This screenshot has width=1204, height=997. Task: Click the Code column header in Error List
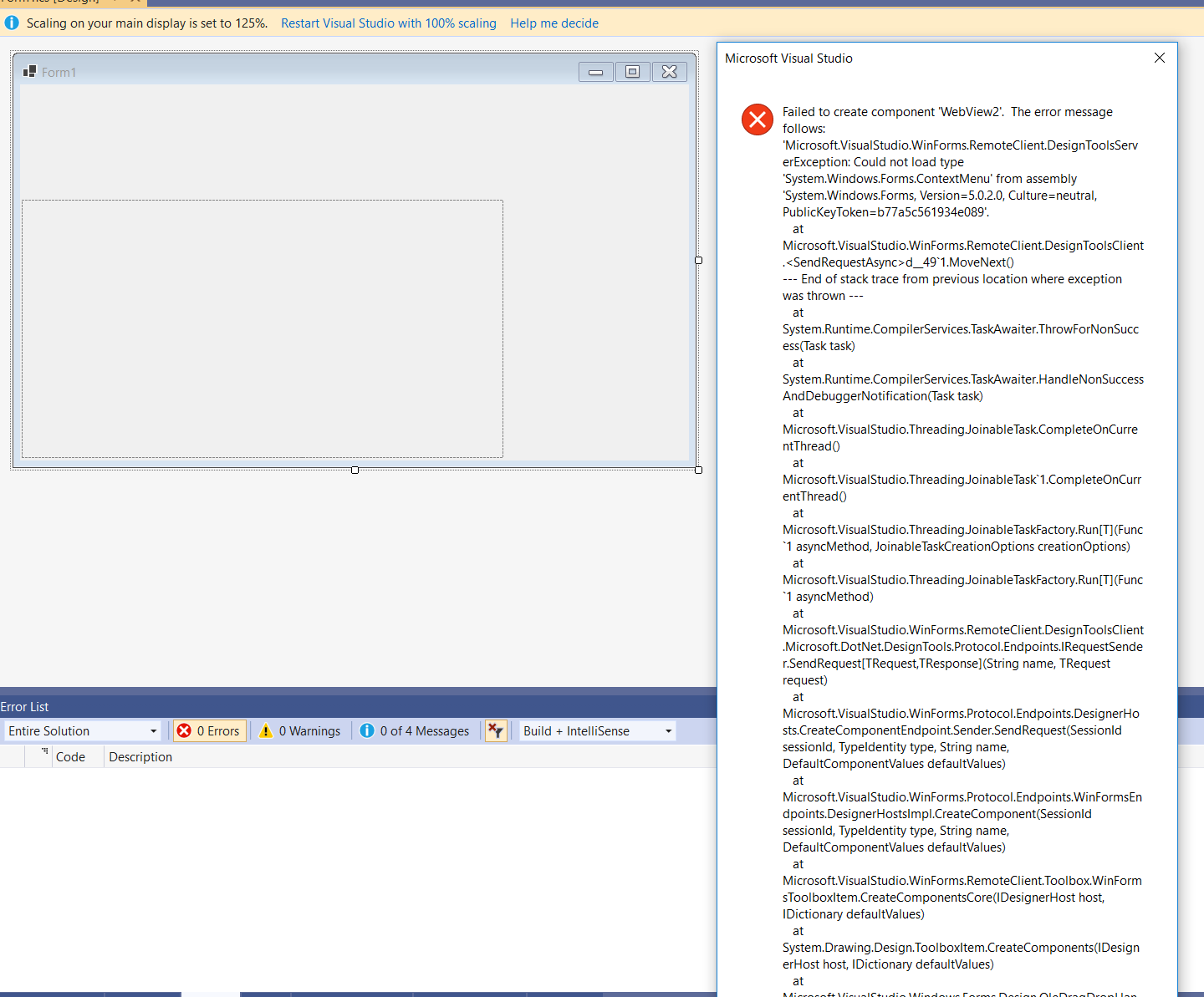point(70,756)
